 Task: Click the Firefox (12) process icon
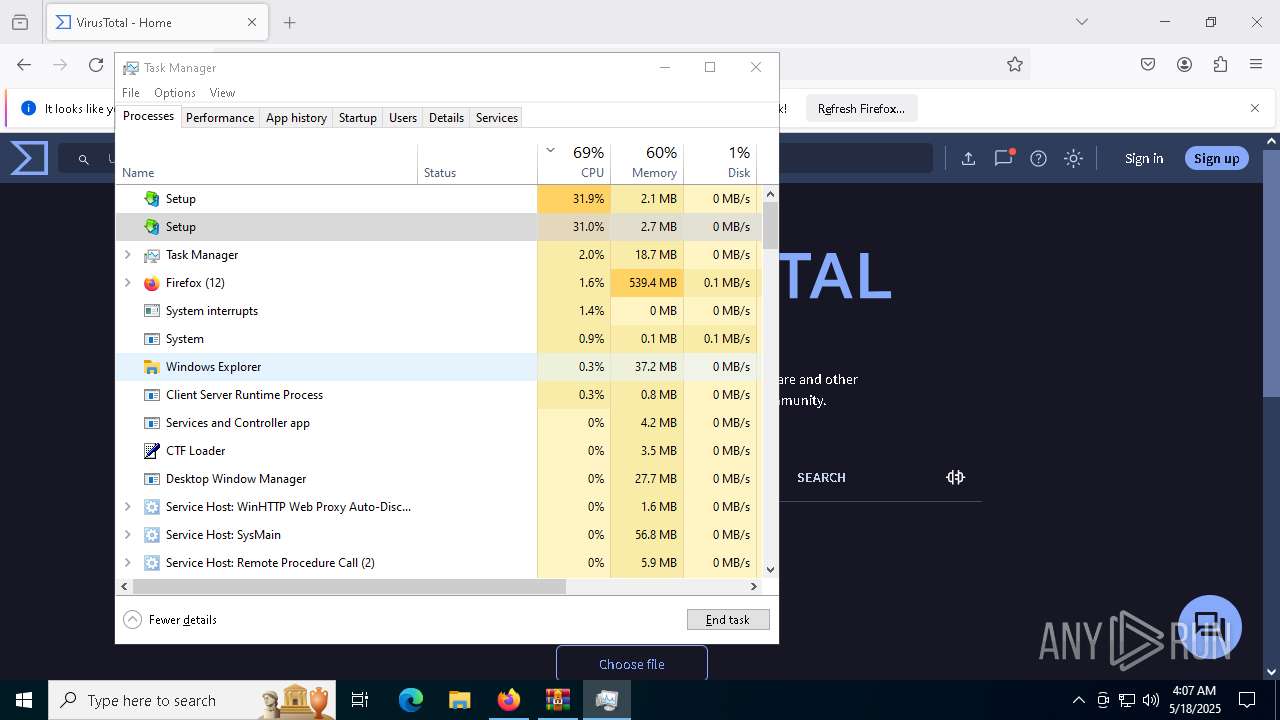(x=151, y=283)
